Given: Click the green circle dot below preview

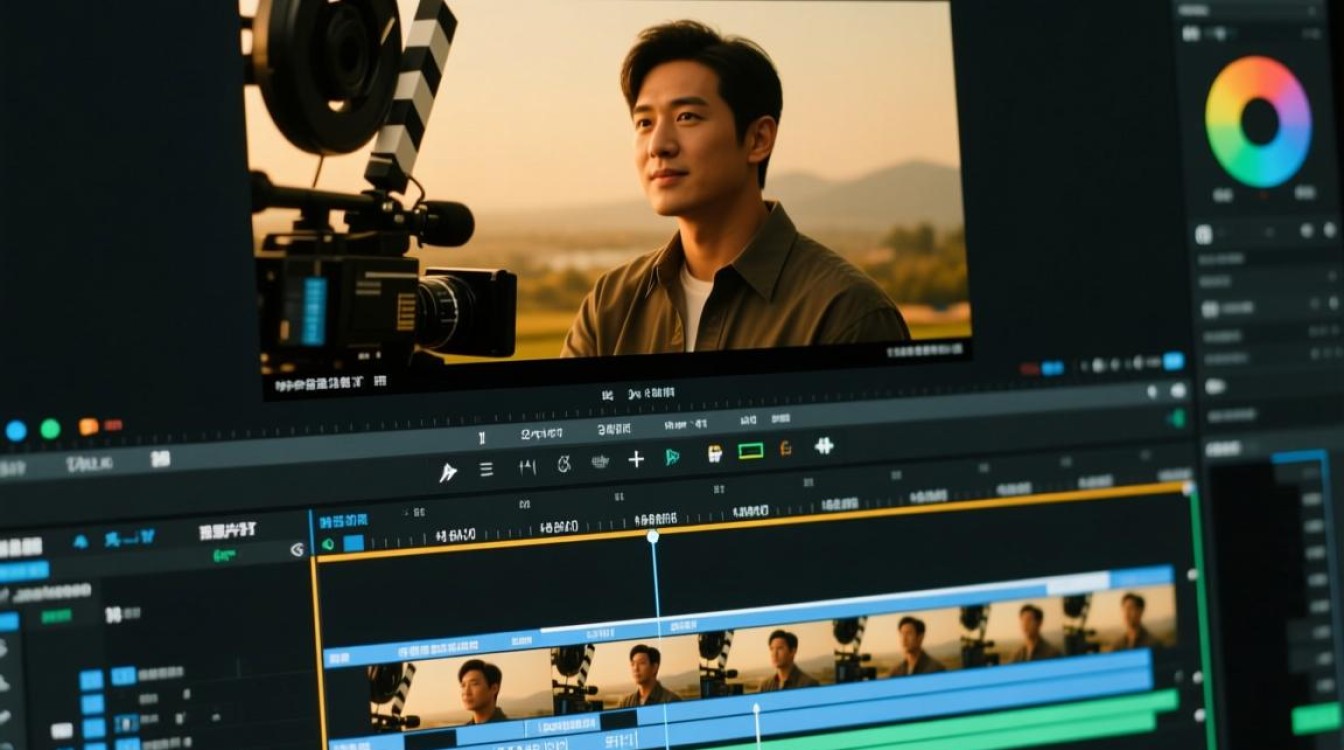Looking at the screenshot, I should [x=50, y=429].
